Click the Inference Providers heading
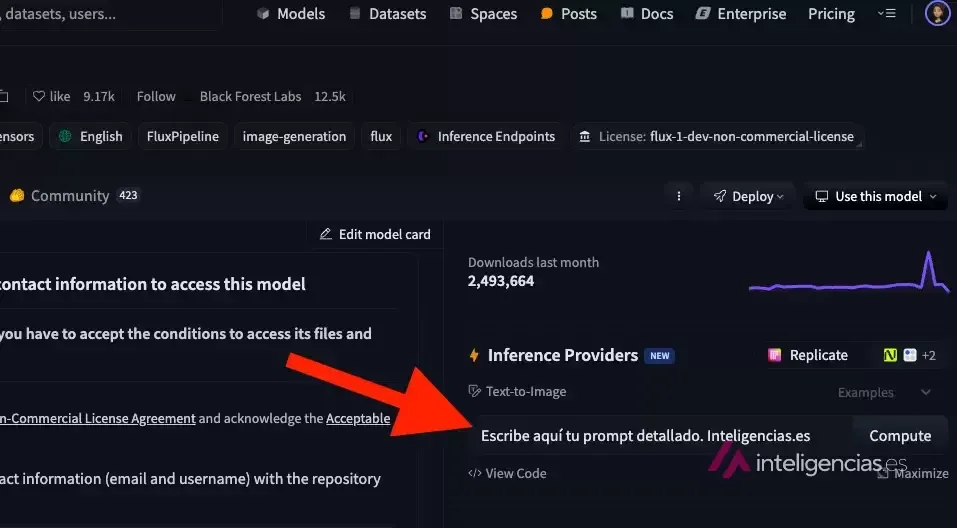 point(563,355)
